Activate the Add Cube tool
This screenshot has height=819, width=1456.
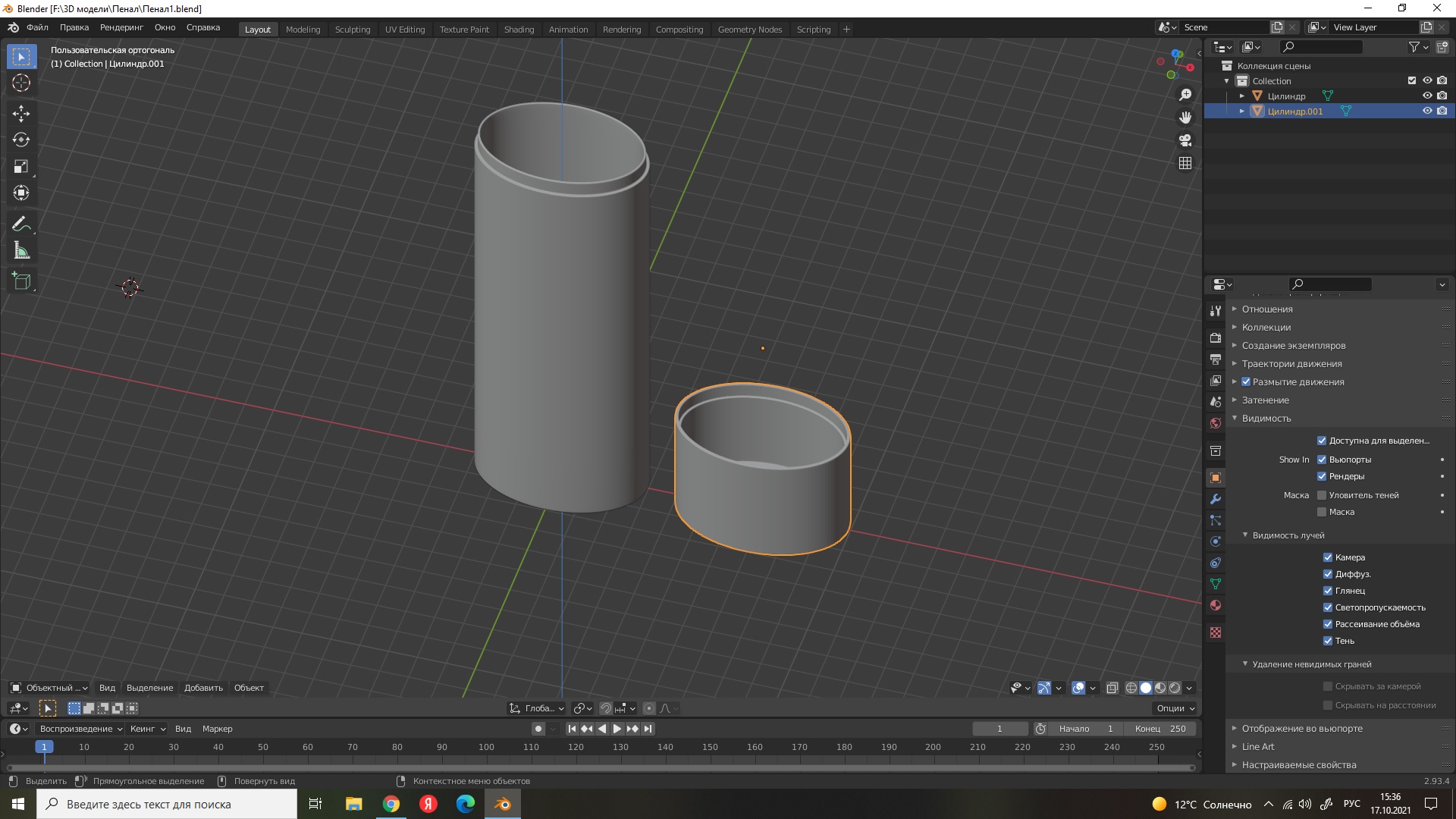pos(21,281)
